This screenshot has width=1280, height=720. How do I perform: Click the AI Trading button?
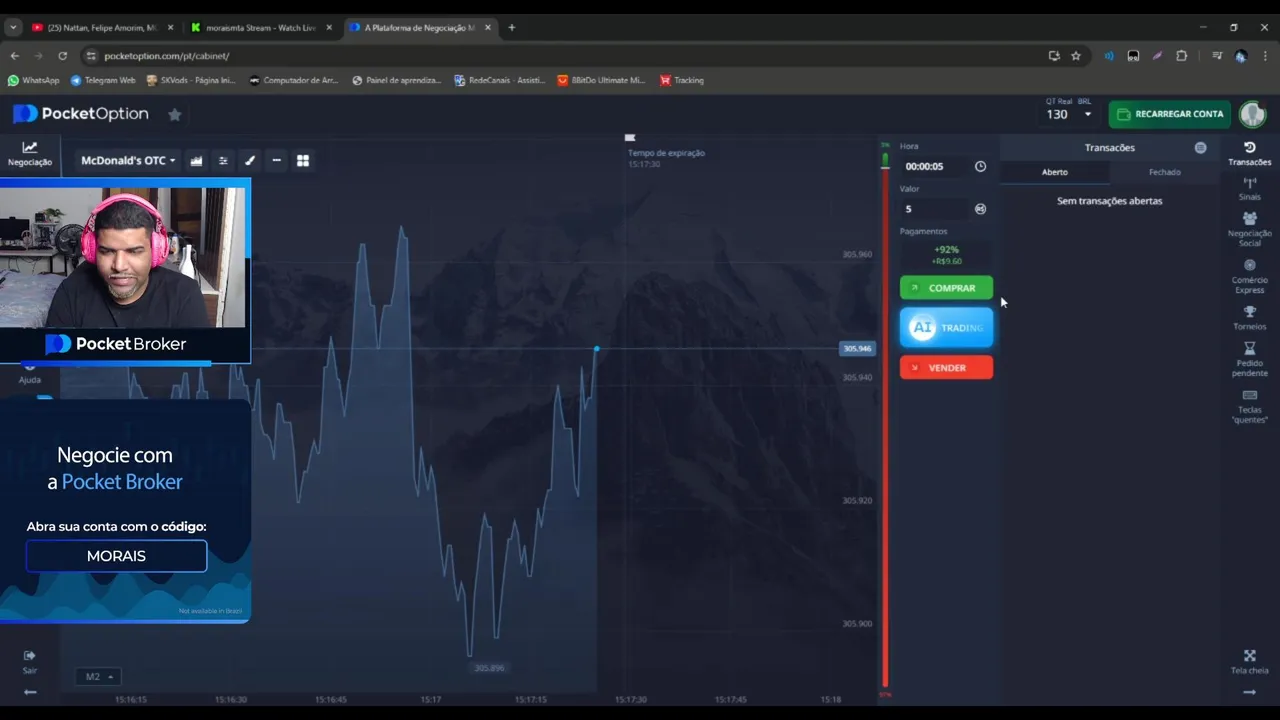pos(946,327)
